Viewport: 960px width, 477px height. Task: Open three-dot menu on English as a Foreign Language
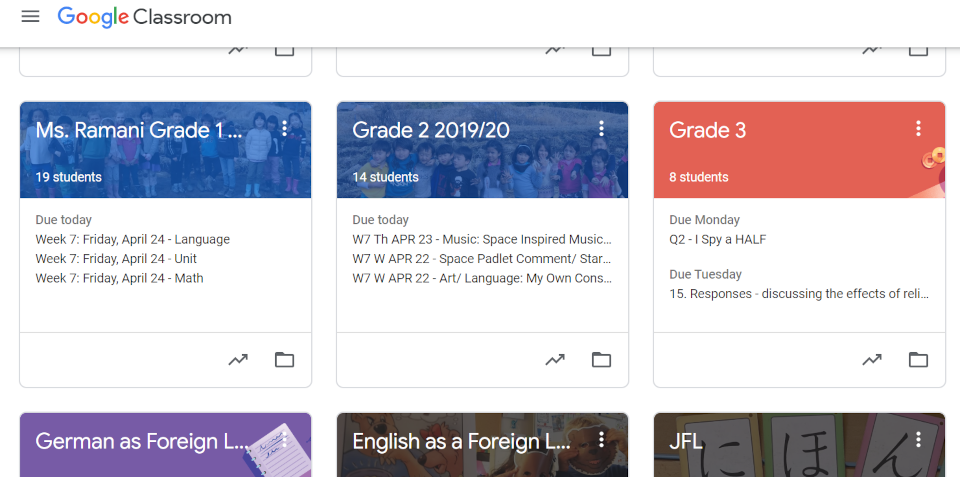tap(601, 439)
